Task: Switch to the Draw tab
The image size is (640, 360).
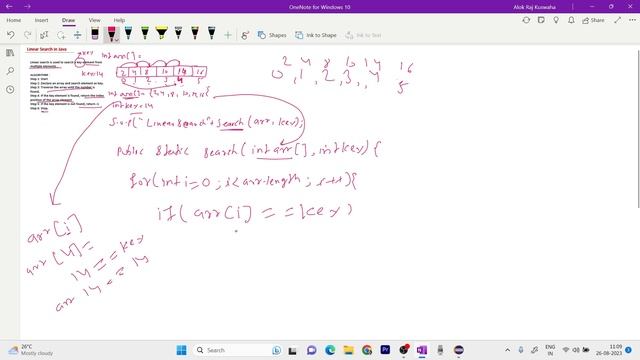Action: (68, 20)
